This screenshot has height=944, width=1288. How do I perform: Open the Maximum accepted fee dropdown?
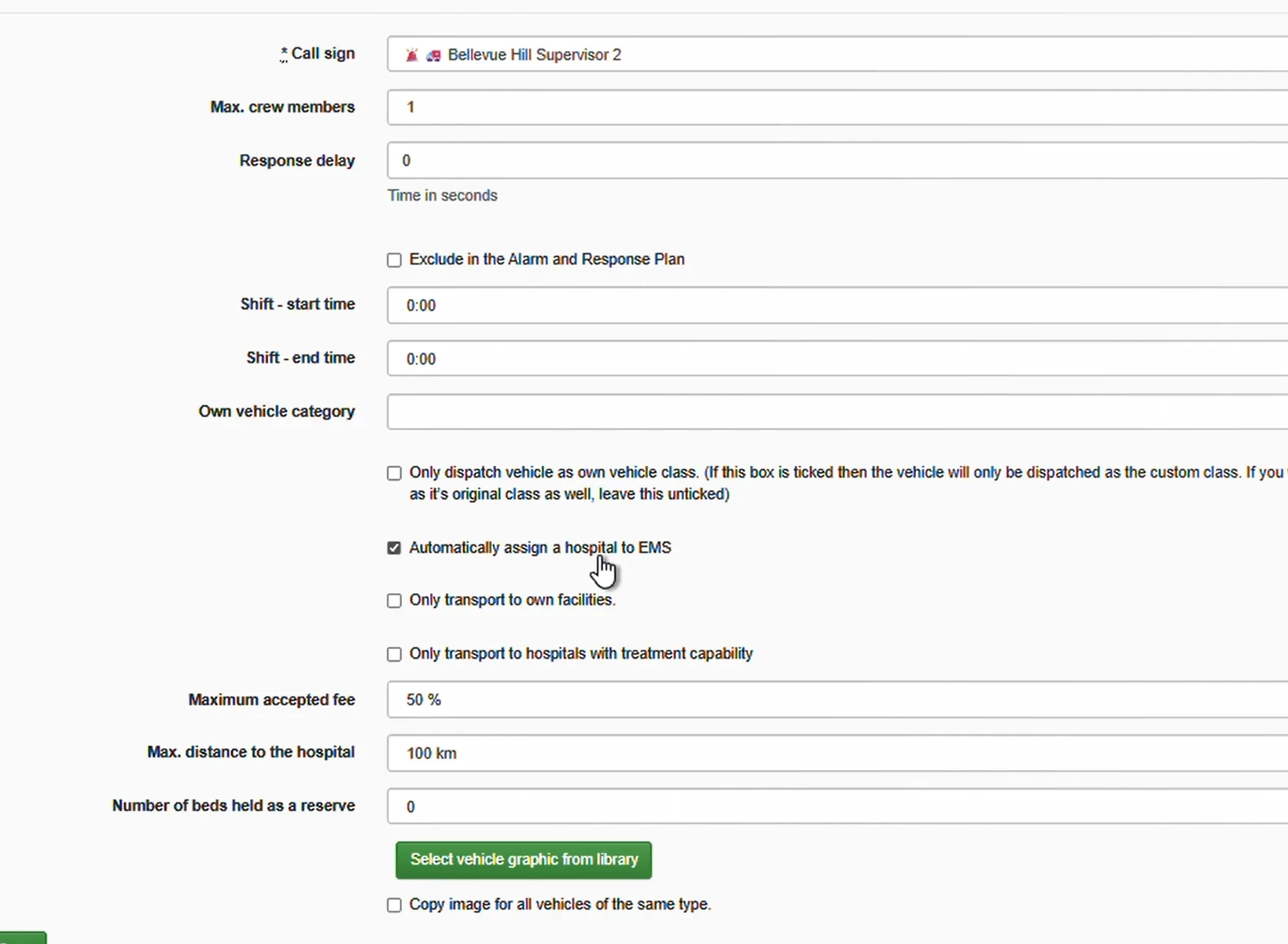click(837, 699)
